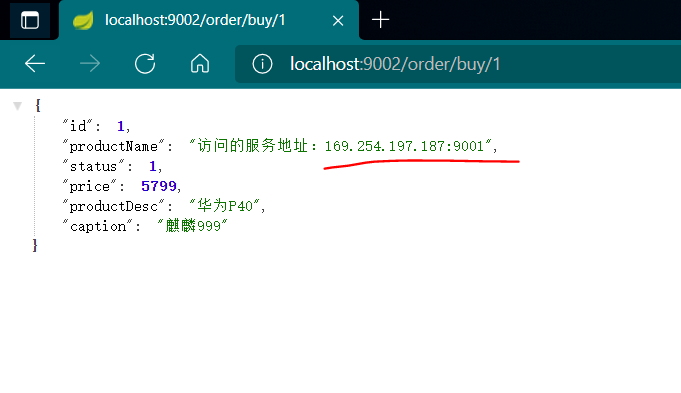The width and height of the screenshot is (681, 393).
Task: Click the opening curly brace
Action: point(38,106)
